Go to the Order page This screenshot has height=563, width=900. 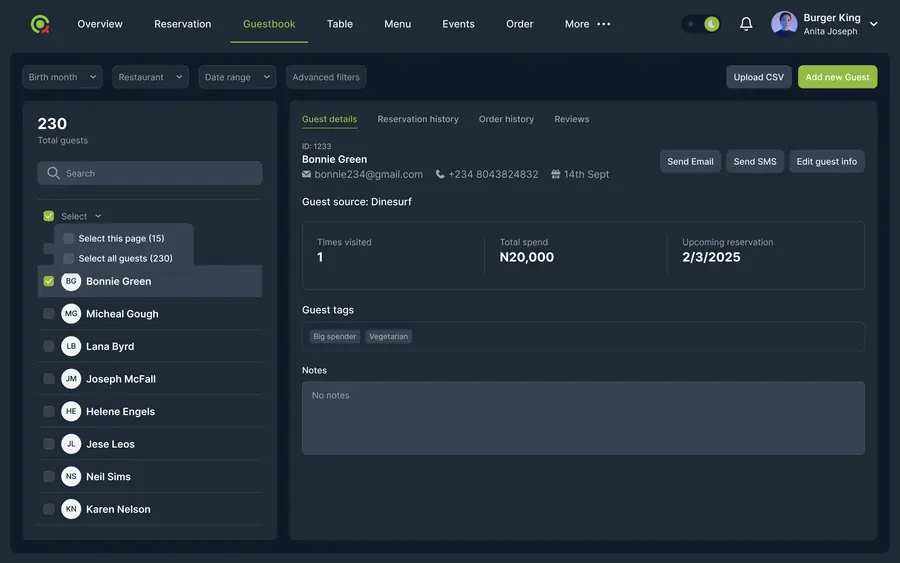(519, 24)
